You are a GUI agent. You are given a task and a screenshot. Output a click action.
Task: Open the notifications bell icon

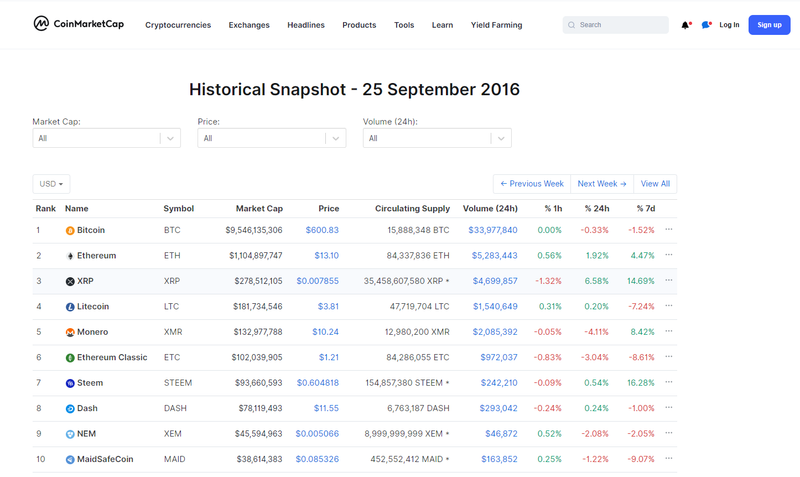(x=686, y=25)
